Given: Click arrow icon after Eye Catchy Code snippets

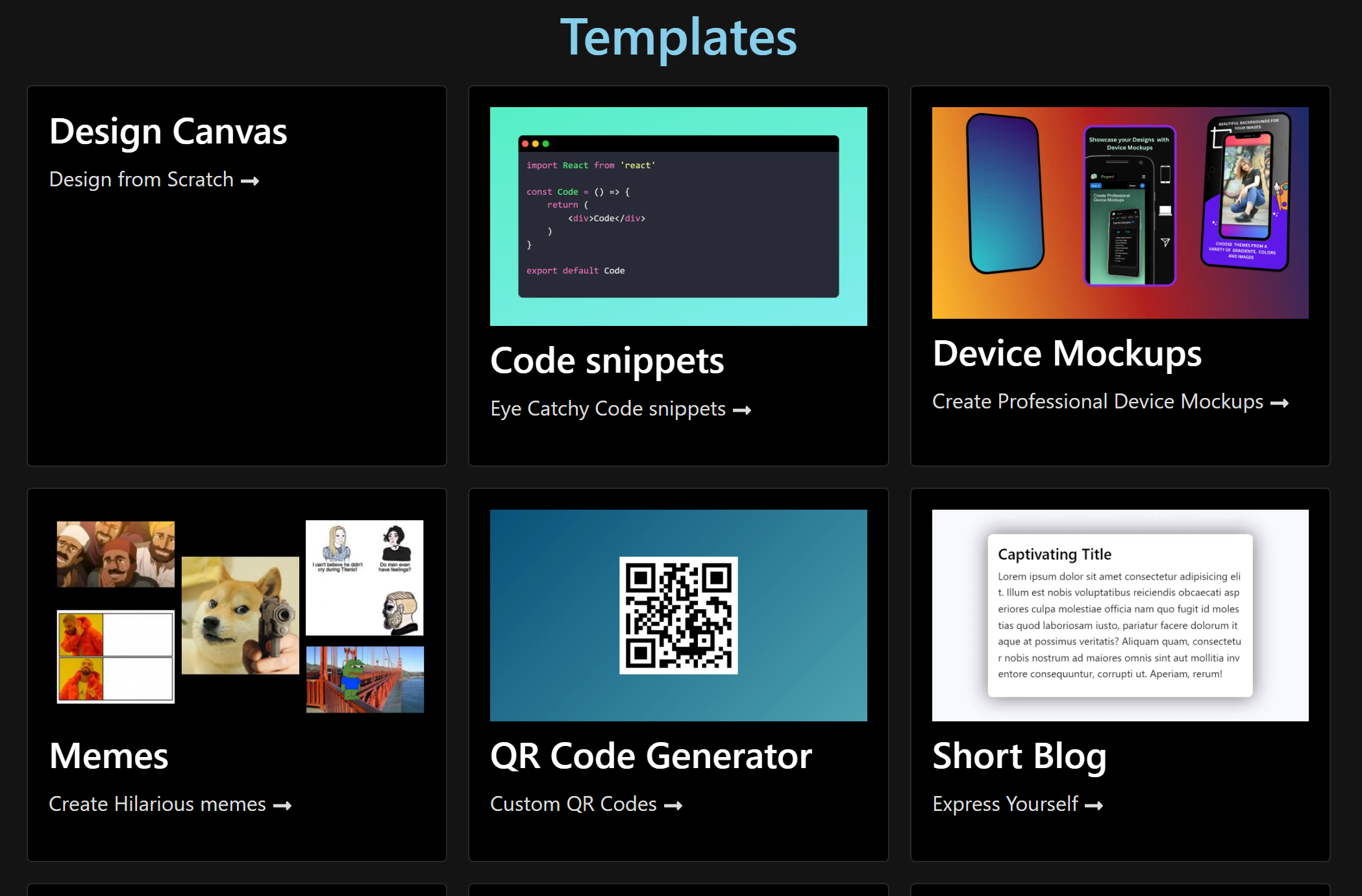Looking at the screenshot, I should coord(742,410).
